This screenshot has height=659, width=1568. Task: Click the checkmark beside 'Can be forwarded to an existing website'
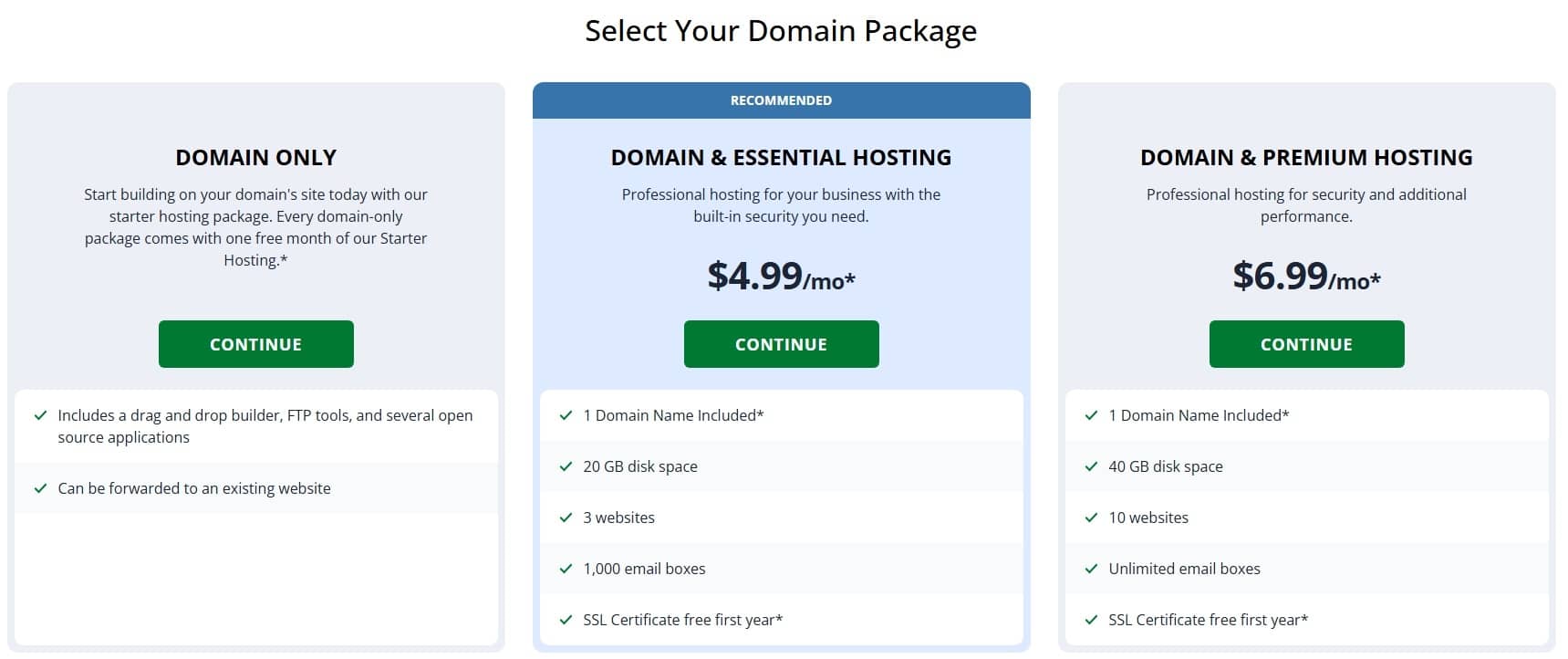pos(39,488)
